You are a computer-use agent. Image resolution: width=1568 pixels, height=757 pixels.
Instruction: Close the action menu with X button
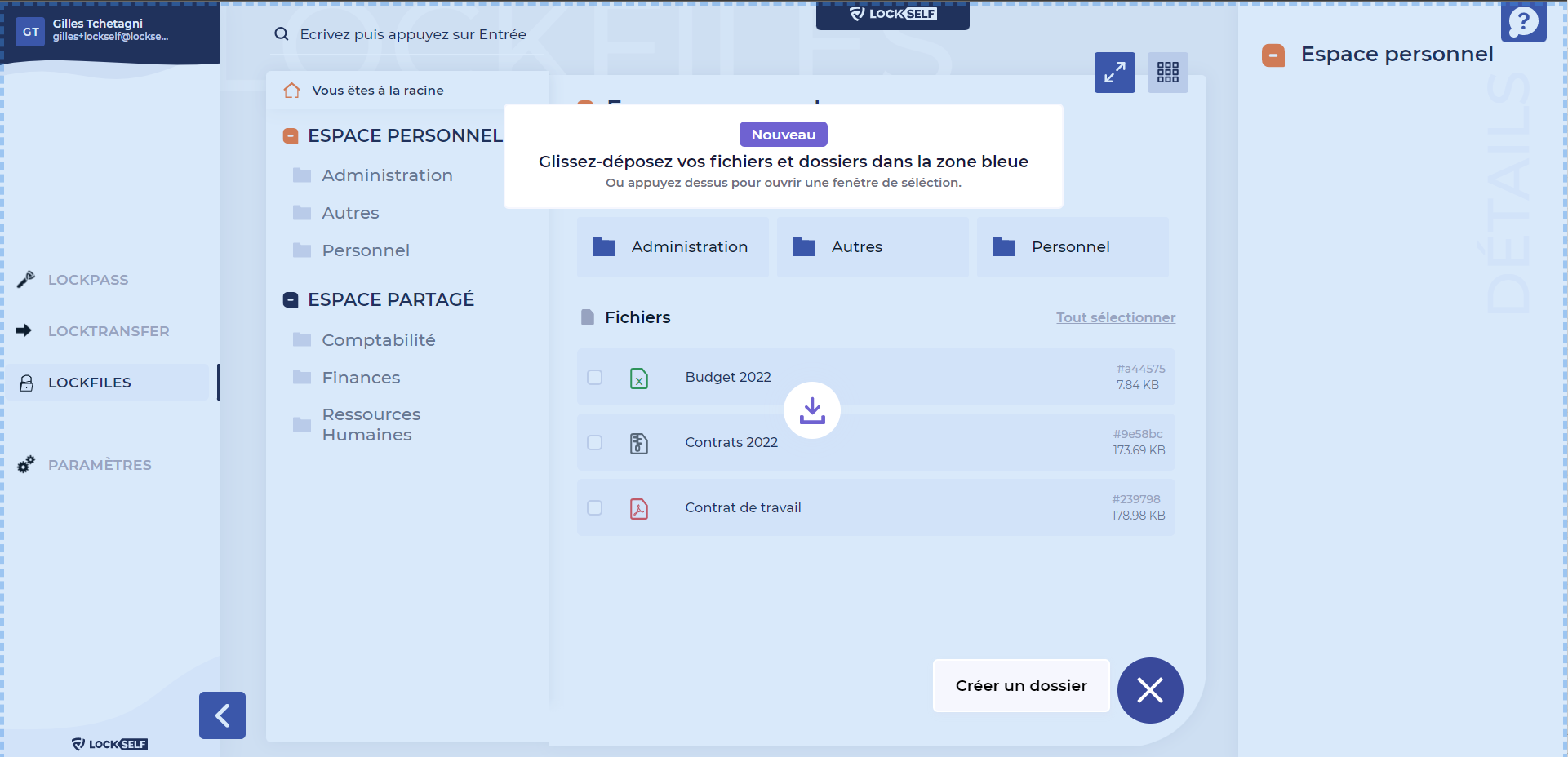point(1149,690)
